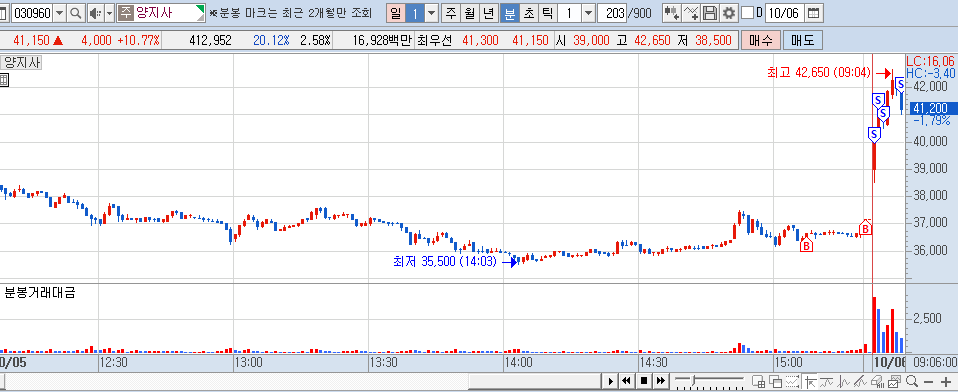Toggle the D checkbox beside date field
The height and width of the screenshot is (392, 958).
[747, 12]
